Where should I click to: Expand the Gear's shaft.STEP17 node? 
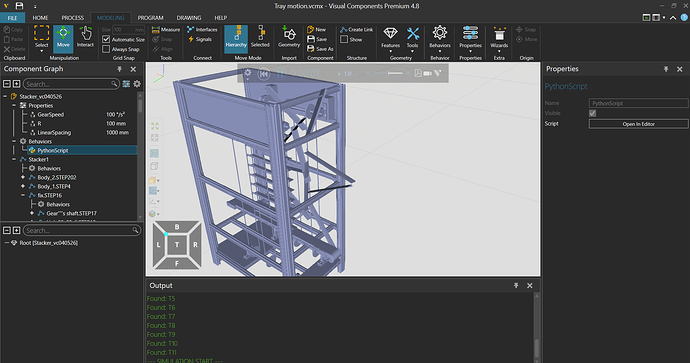coord(32,213)
